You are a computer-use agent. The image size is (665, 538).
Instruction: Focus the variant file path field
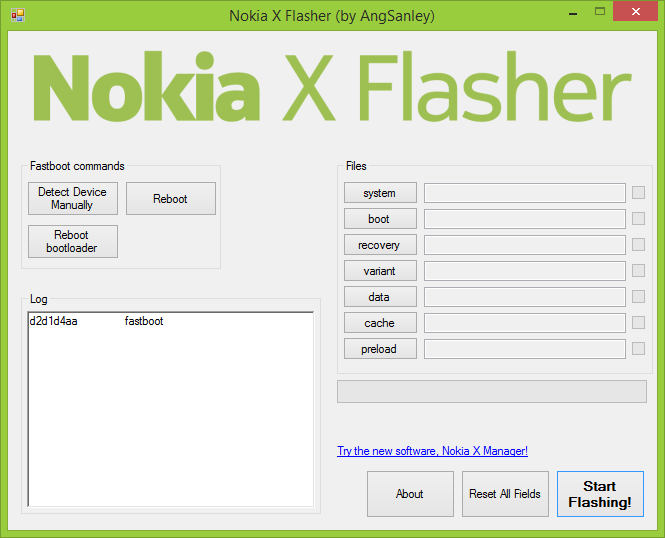tap(525, 271)
